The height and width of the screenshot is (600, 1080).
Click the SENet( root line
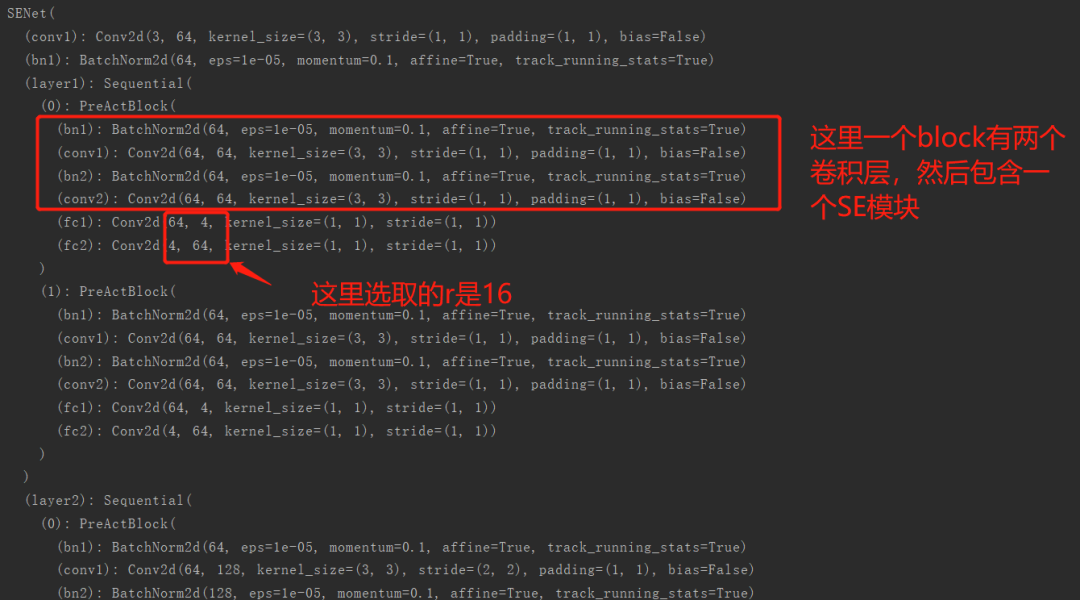point(31,13)
